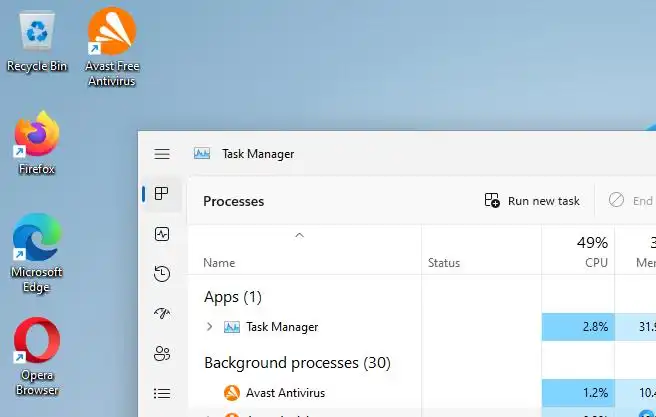Open the Task Manager navigation hamburger menu

pyautogui.click(x=162, y=154)
